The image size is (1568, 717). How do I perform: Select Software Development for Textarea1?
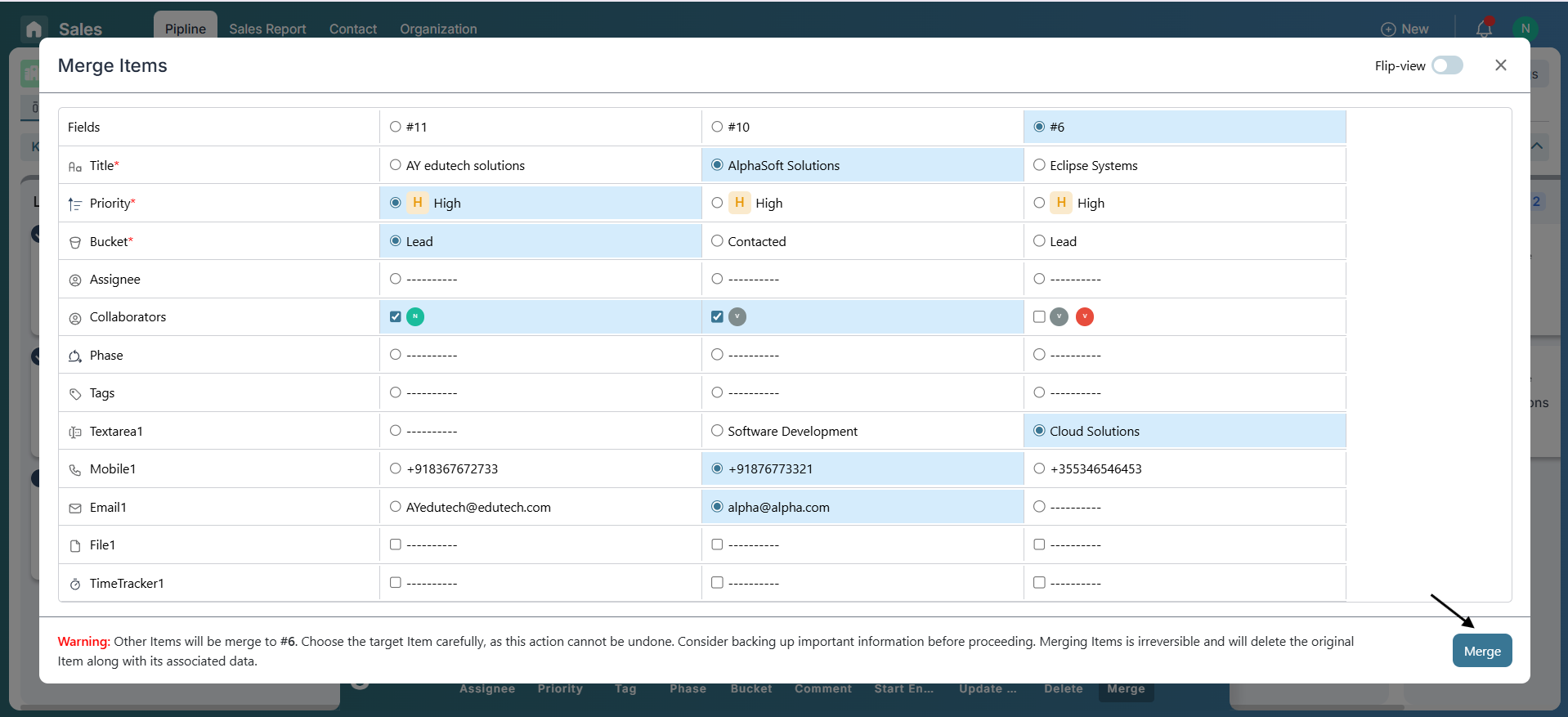coord(717,430)
